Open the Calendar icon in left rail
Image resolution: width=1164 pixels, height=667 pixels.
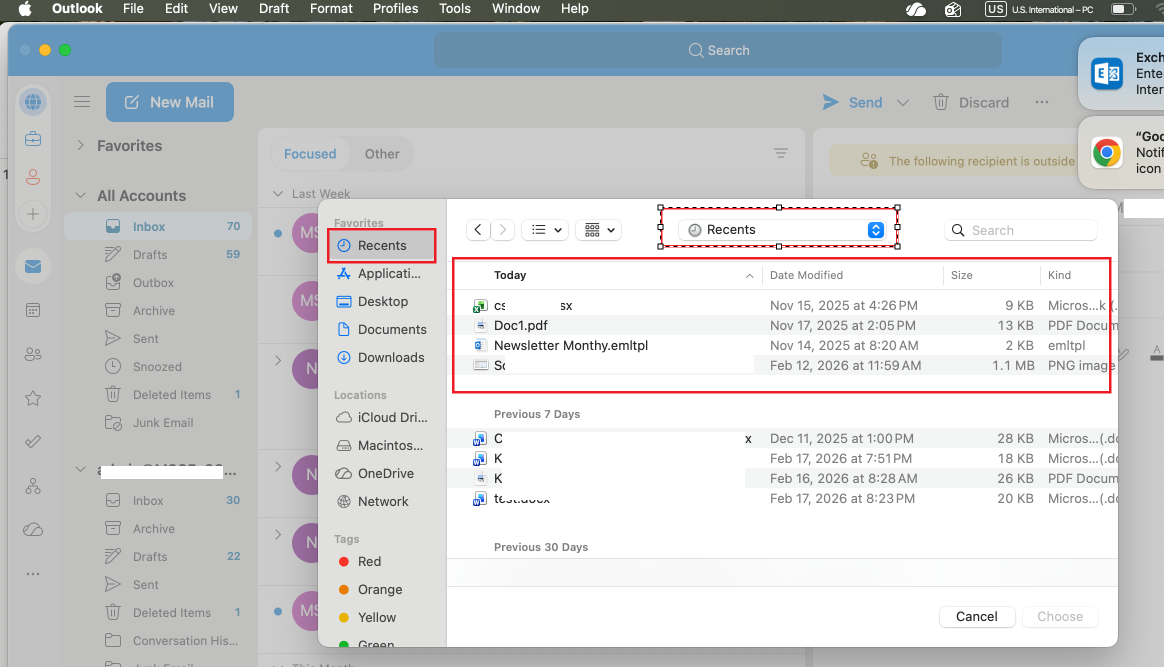pos(33,310)
